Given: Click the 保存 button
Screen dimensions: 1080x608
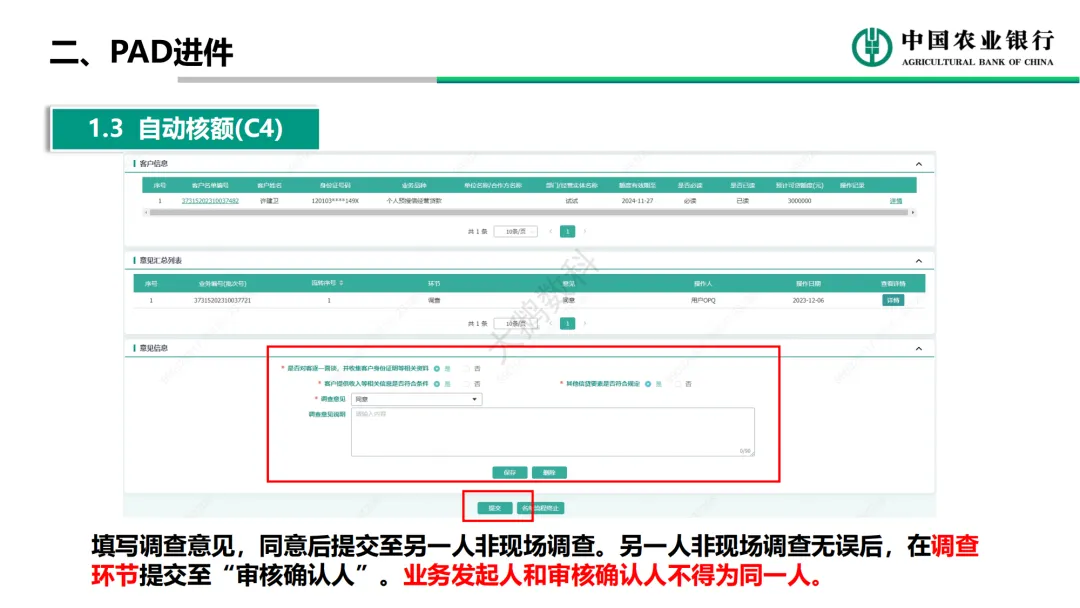Looking at the screenshot, I should tap(509, 472).
